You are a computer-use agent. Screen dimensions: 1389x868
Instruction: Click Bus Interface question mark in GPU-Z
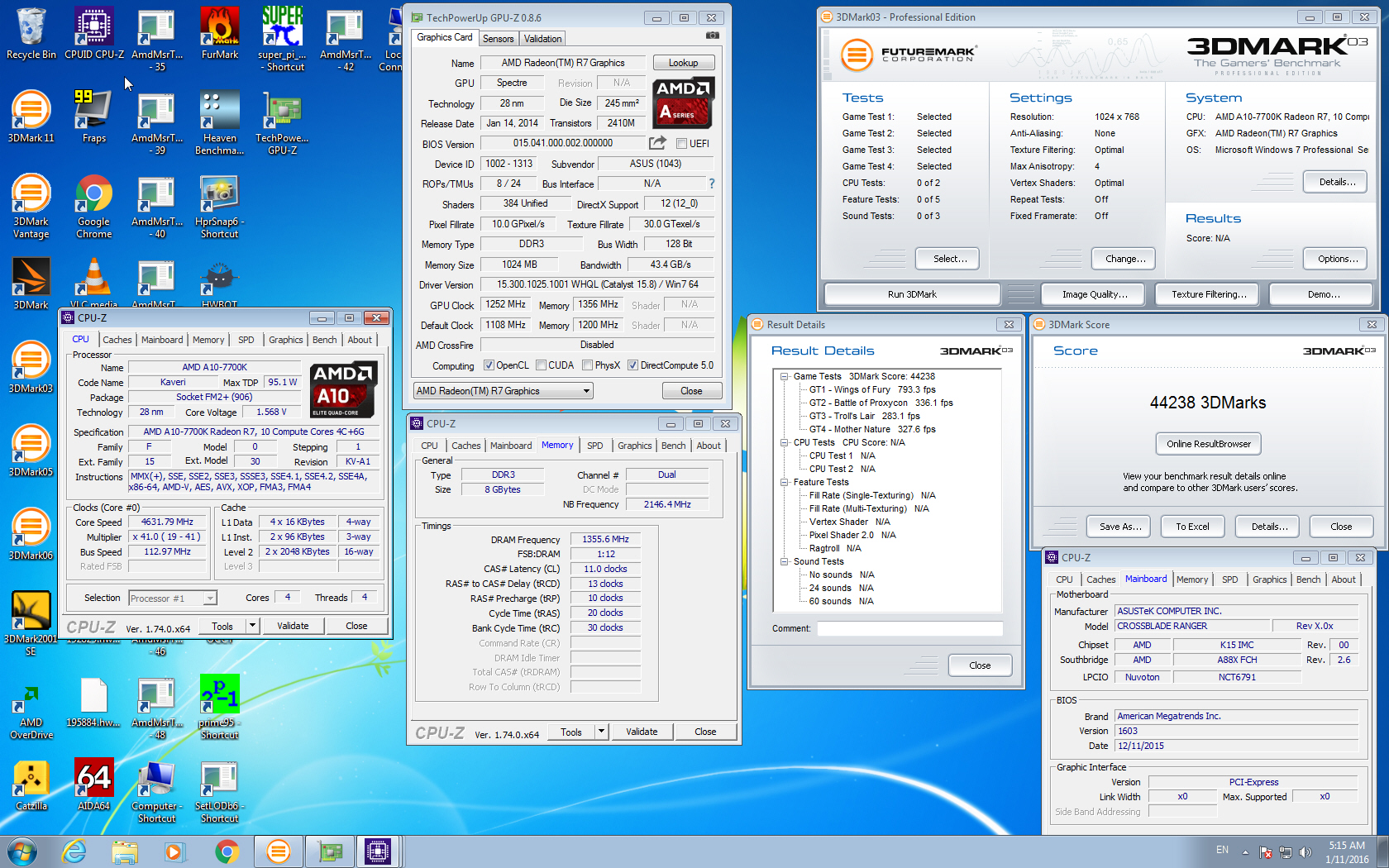coord(711,184)
